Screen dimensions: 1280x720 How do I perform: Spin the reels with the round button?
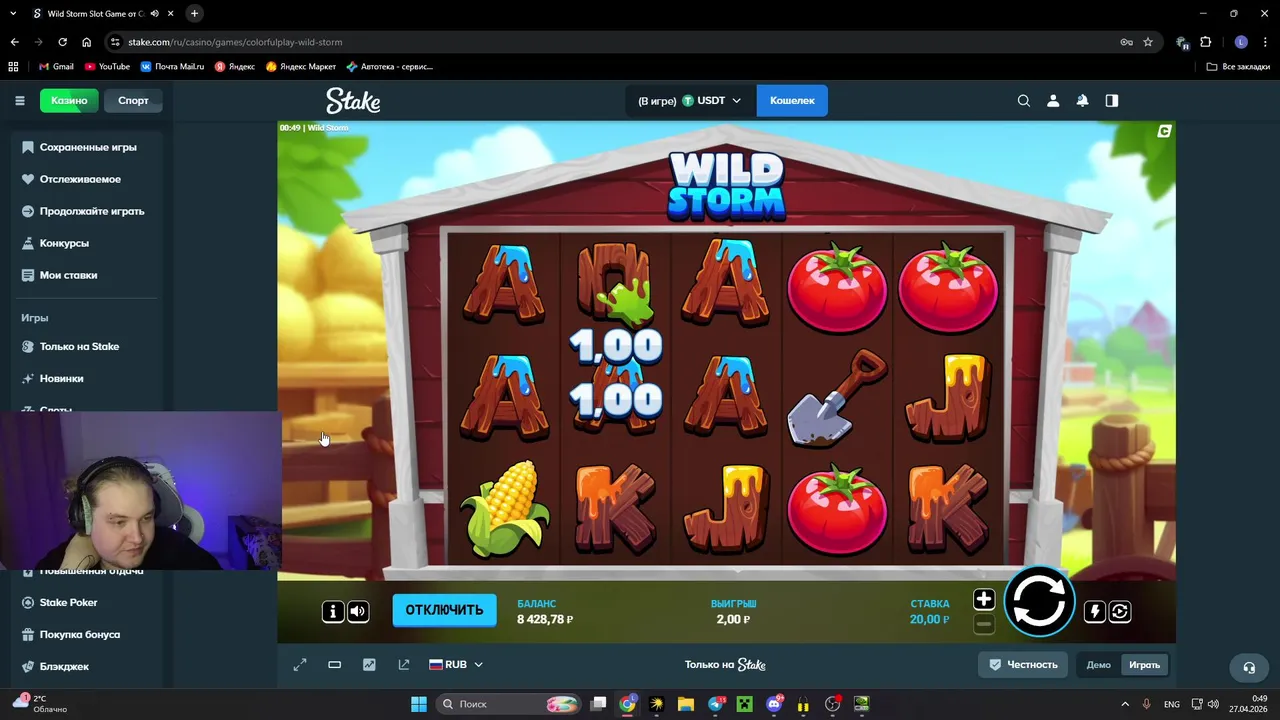[1039, 602]
